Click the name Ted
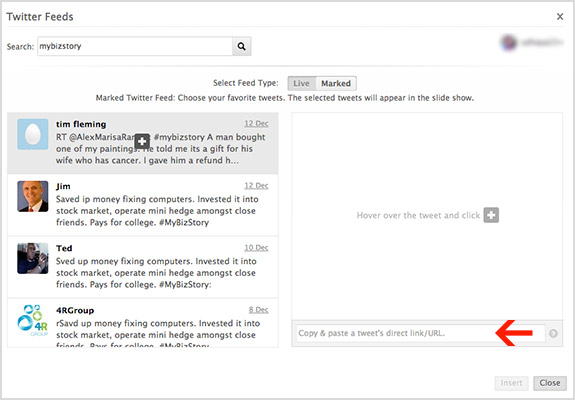575x400 pixels. pos(64,248)
